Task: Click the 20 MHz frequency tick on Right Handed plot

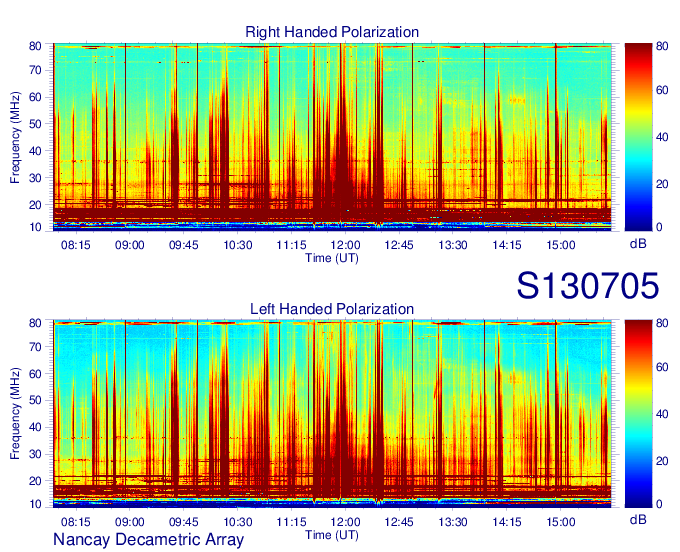Action: (35, 205)
